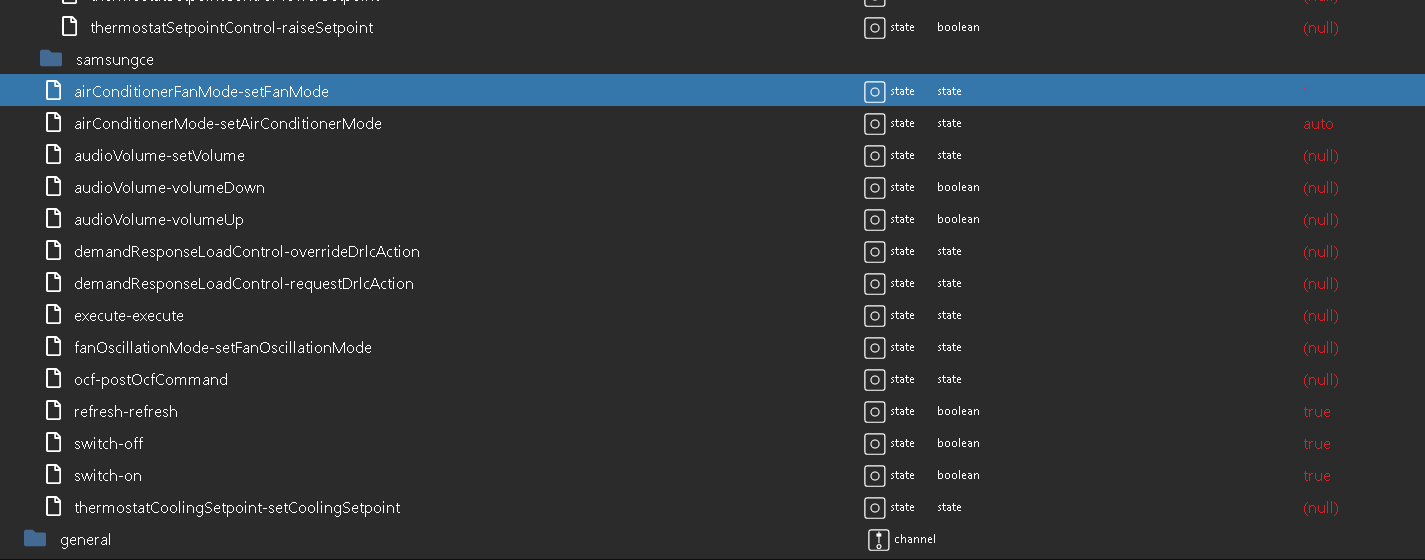Click the 'true' value of switch-on
Image resolution: width=1425 pixels, height=560 pixels.
point(1317,476)
